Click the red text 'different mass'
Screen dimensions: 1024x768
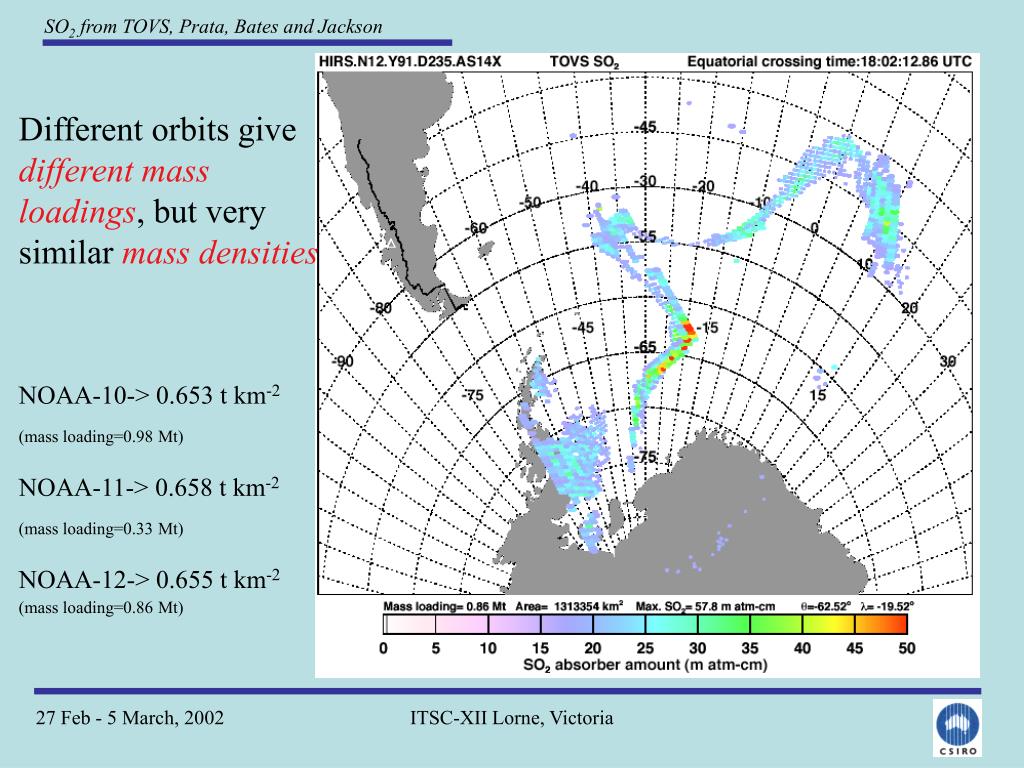pos(114,171)
